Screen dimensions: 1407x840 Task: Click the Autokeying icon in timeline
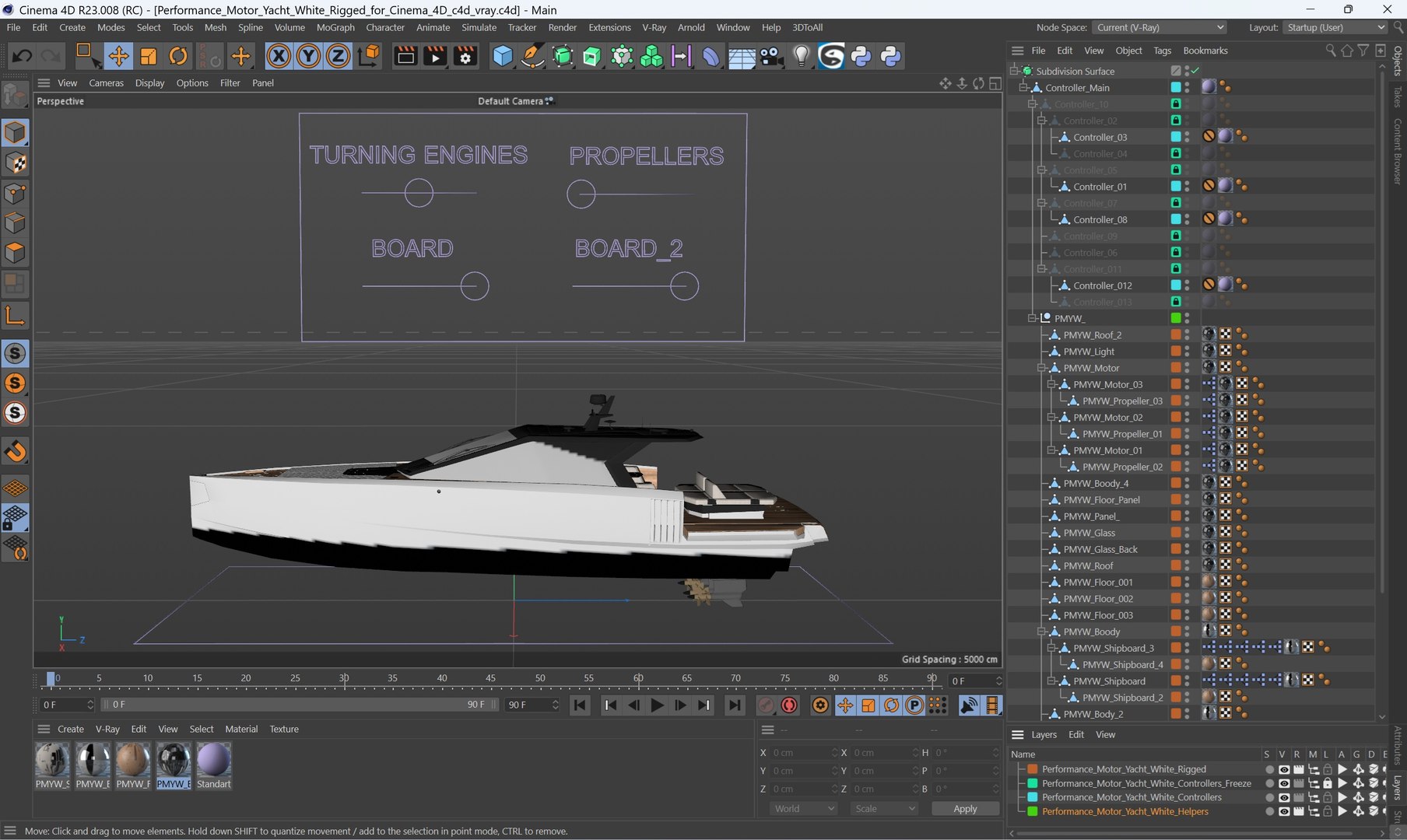coord(789,705)
